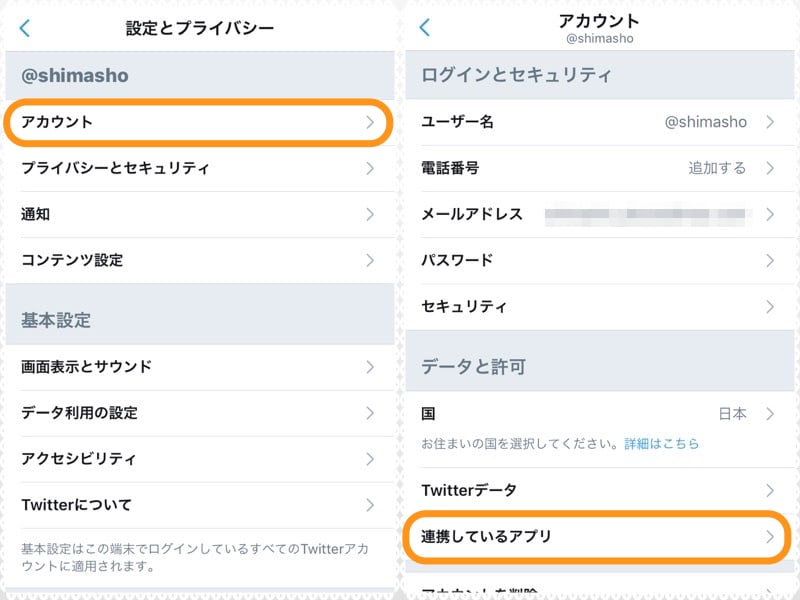The image size is (800, 600).
Task: Select the ユーザー名 @shimasho row
Action: point(600,122)
